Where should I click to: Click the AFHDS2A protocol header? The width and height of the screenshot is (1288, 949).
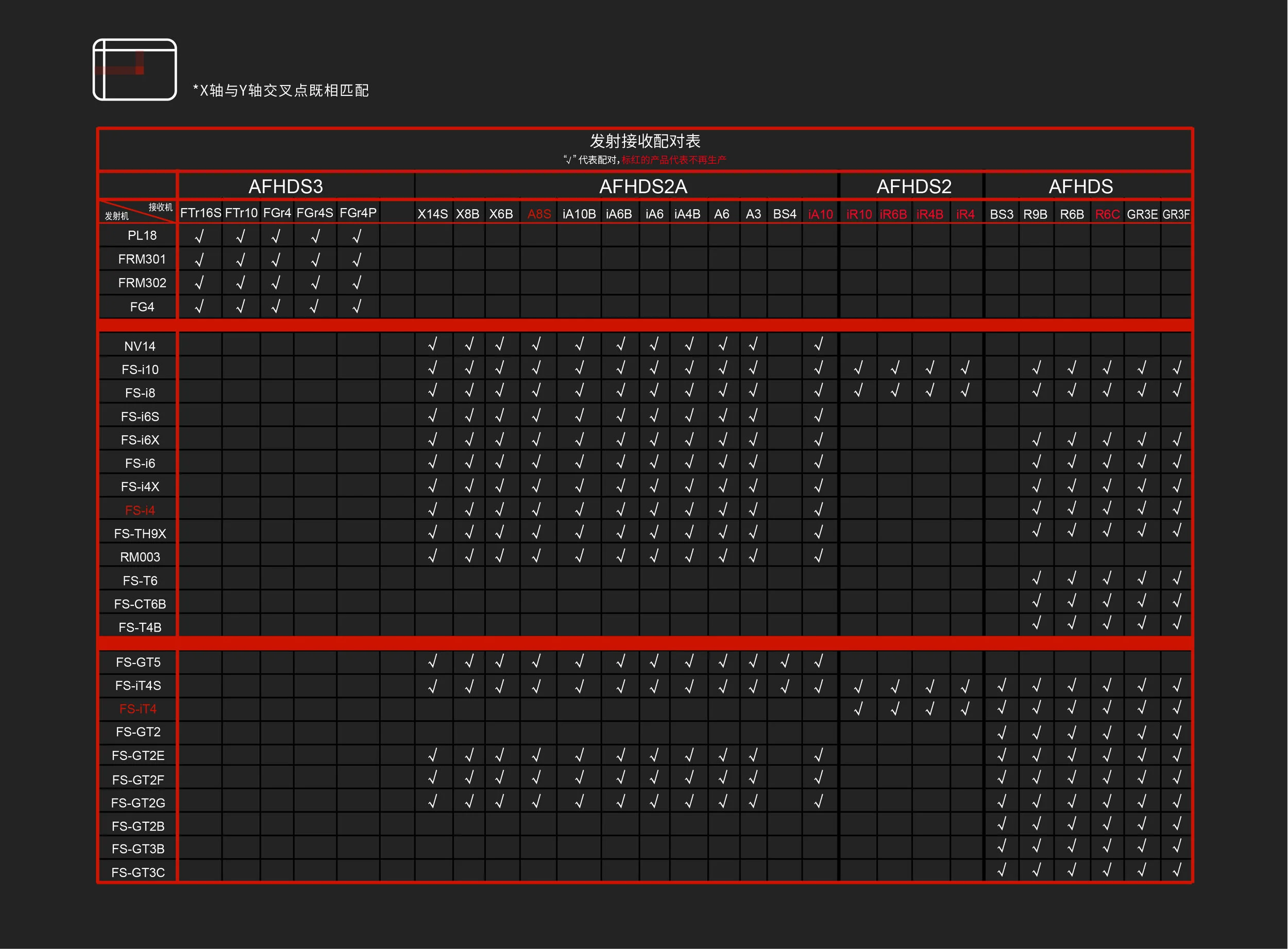[x=643, y=187]
